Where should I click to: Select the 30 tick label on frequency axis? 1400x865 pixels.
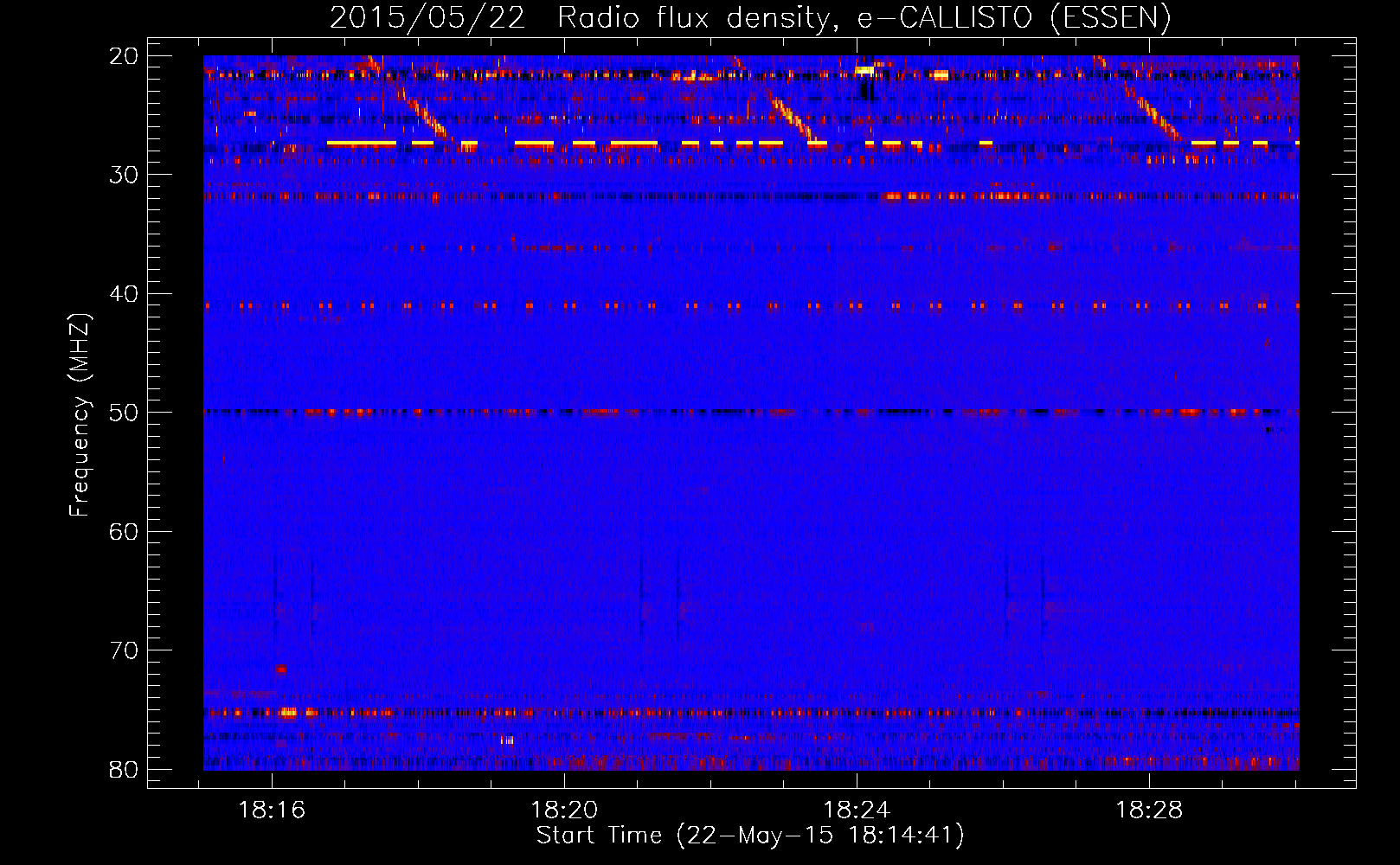(x=124, y=175)
